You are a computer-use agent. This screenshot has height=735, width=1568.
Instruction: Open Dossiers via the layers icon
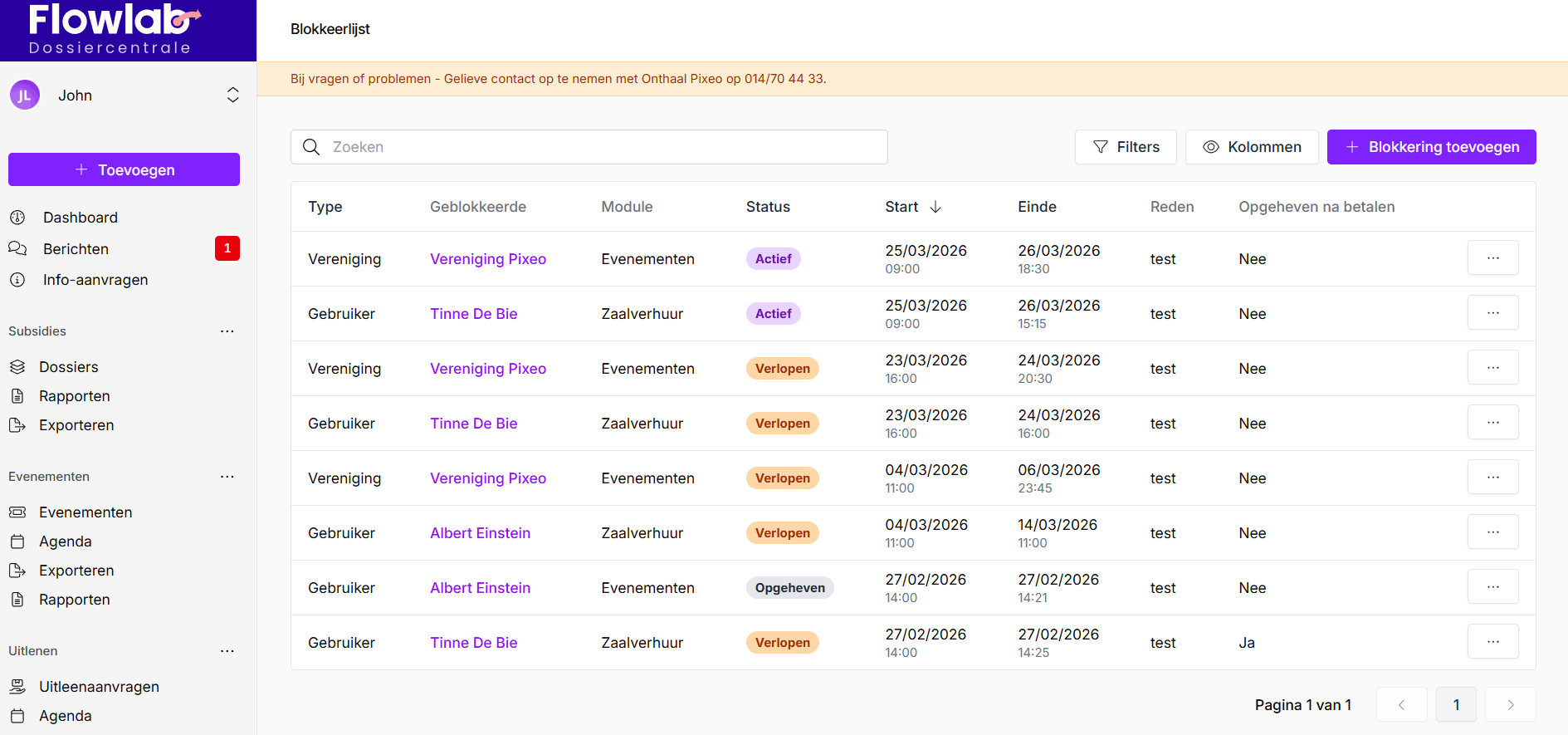[x=17, y=367]
